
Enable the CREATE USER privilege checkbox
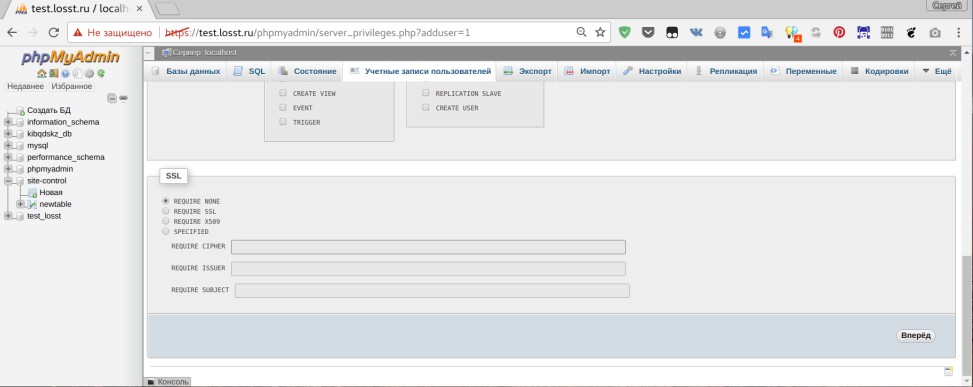click(x=426, y=107)
